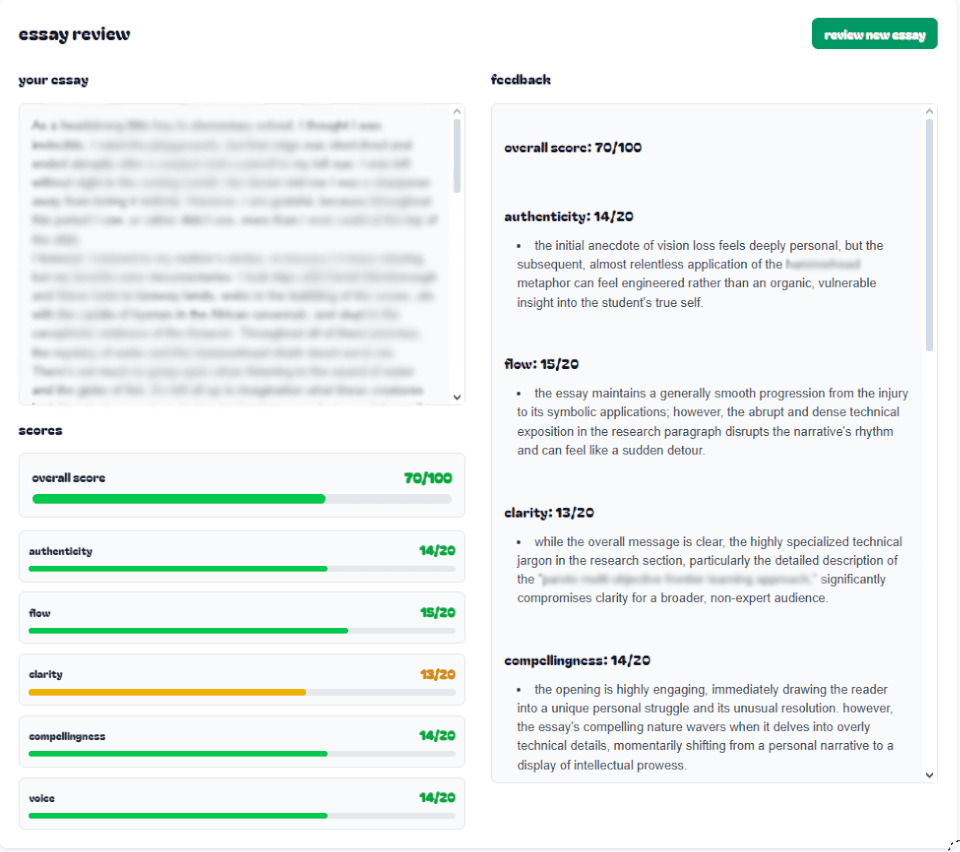
Task: Click the overall score progress bar
Action: pos(242,499)
